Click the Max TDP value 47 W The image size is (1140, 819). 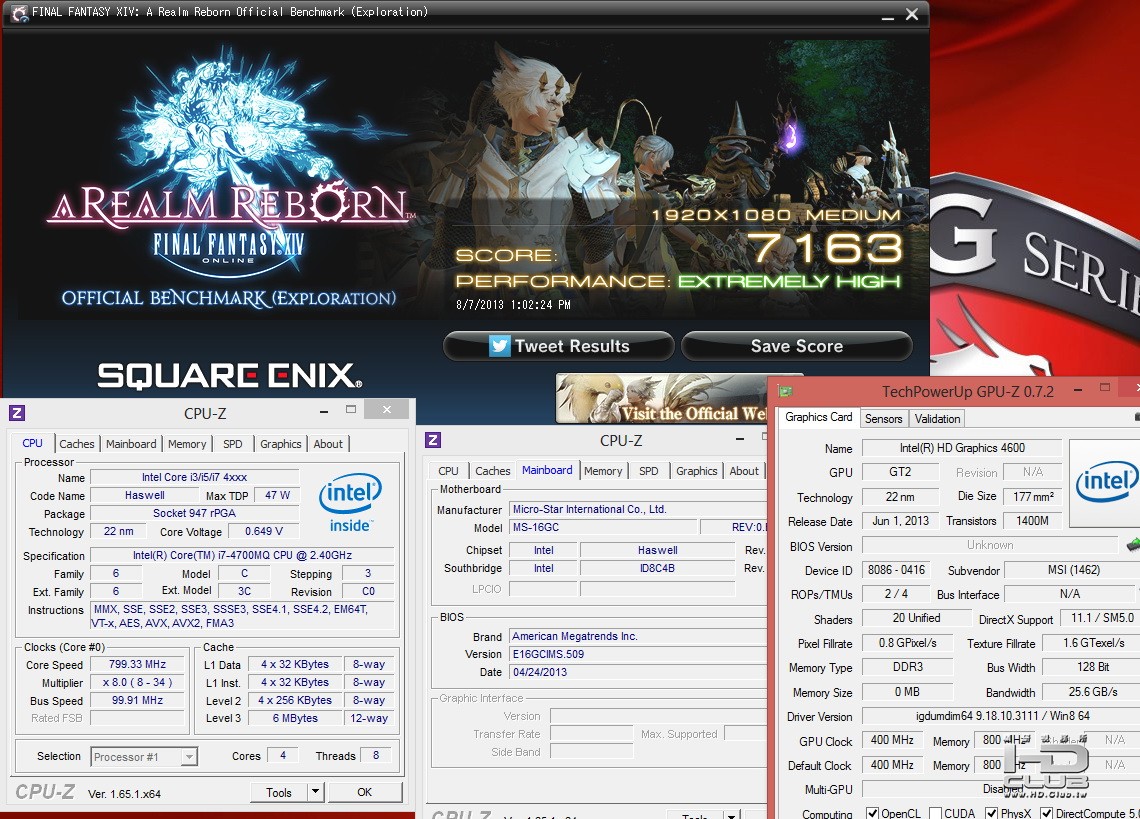coord(278,495)
